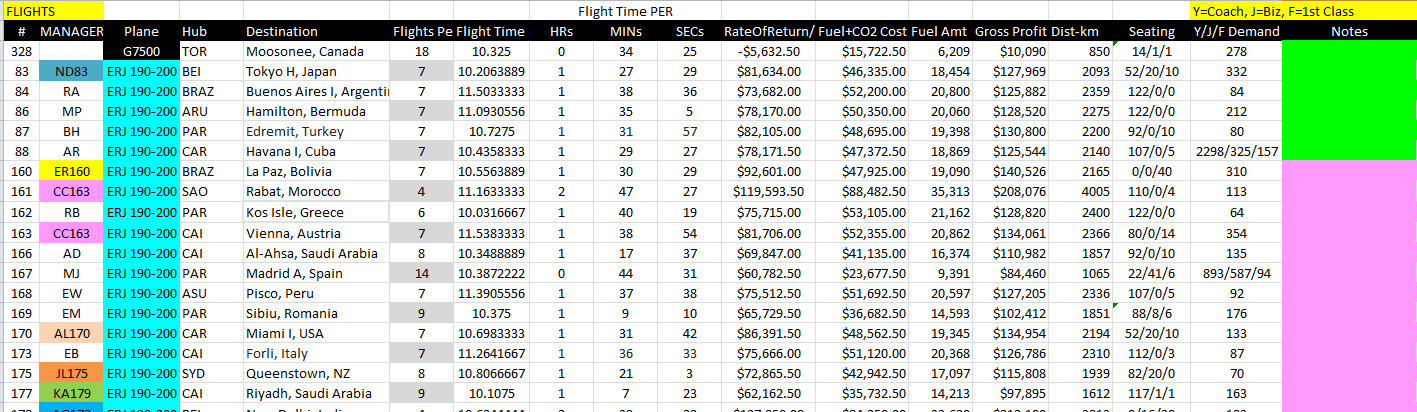Click the yellow FLIGHTS title cell
This screenshot has height=412, width=1417.
pos(50,11)
